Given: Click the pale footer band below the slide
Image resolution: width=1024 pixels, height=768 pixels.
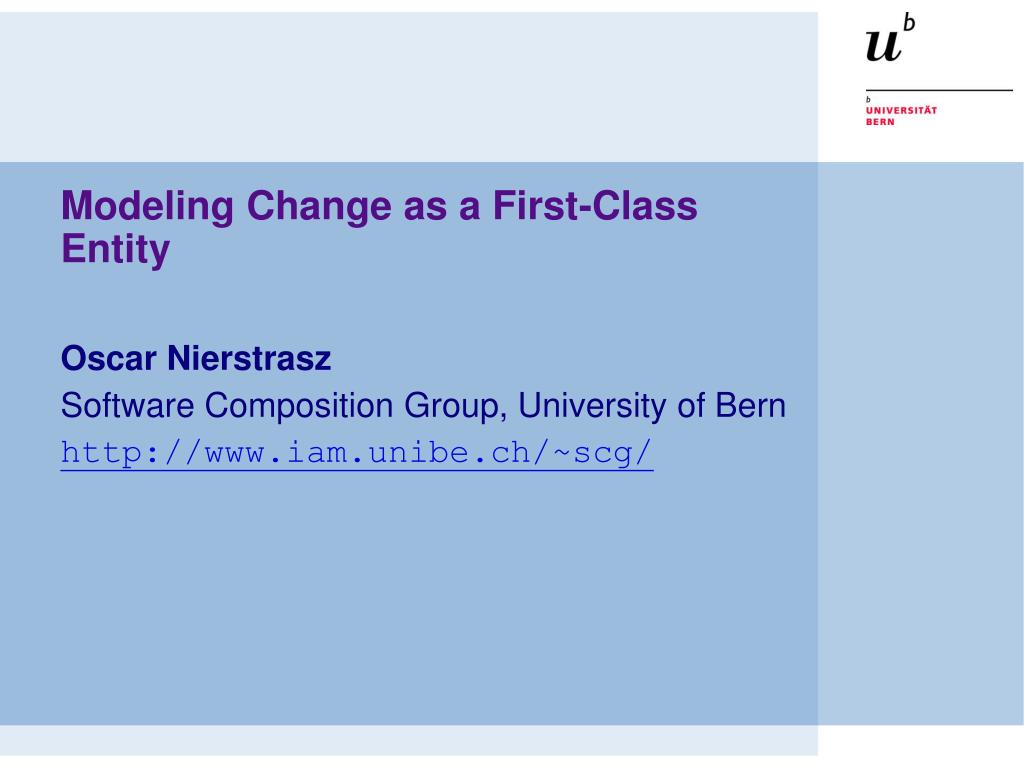Looking at the screenshot, I should tap(409, 740).
